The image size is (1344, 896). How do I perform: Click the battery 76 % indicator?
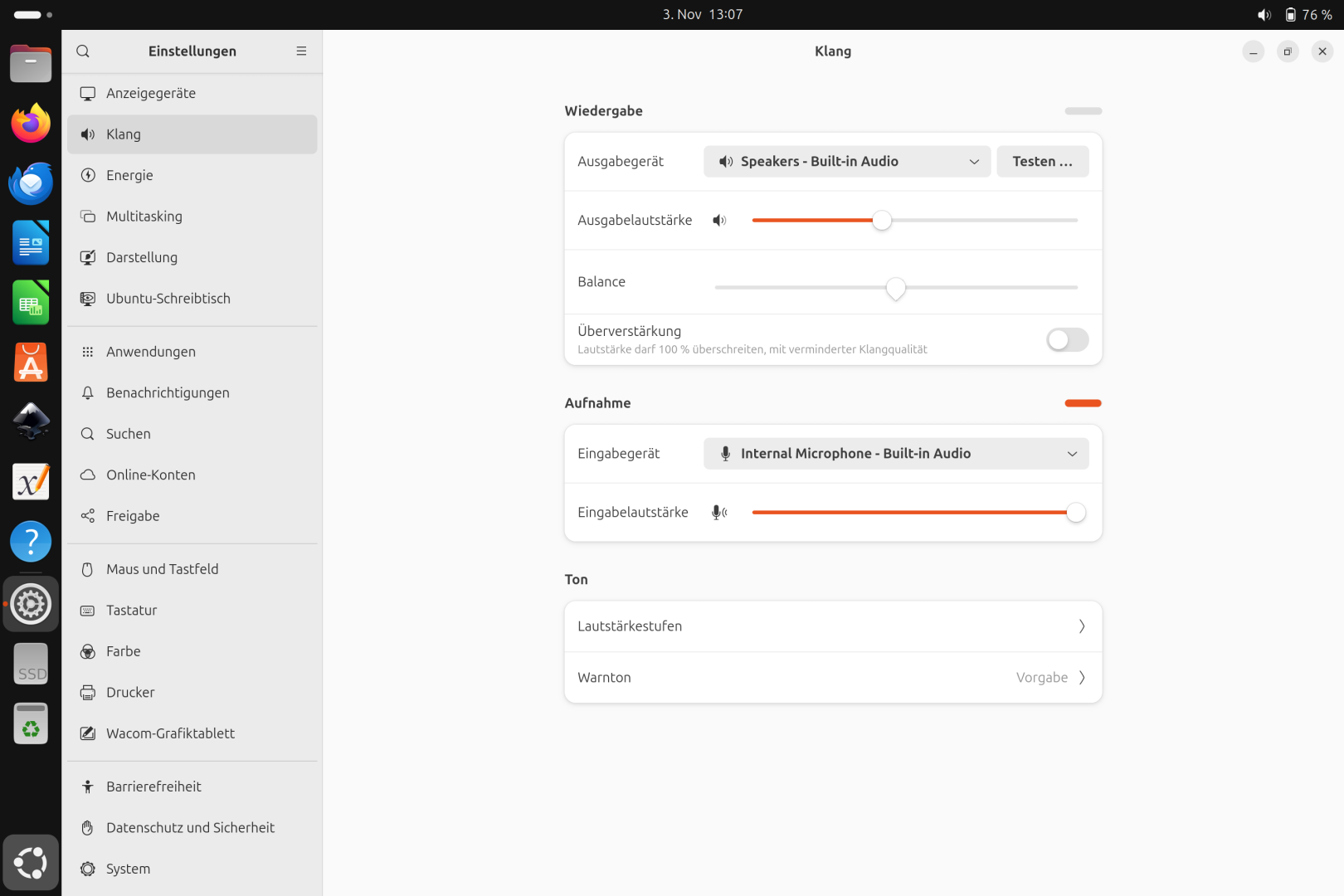1308,15
